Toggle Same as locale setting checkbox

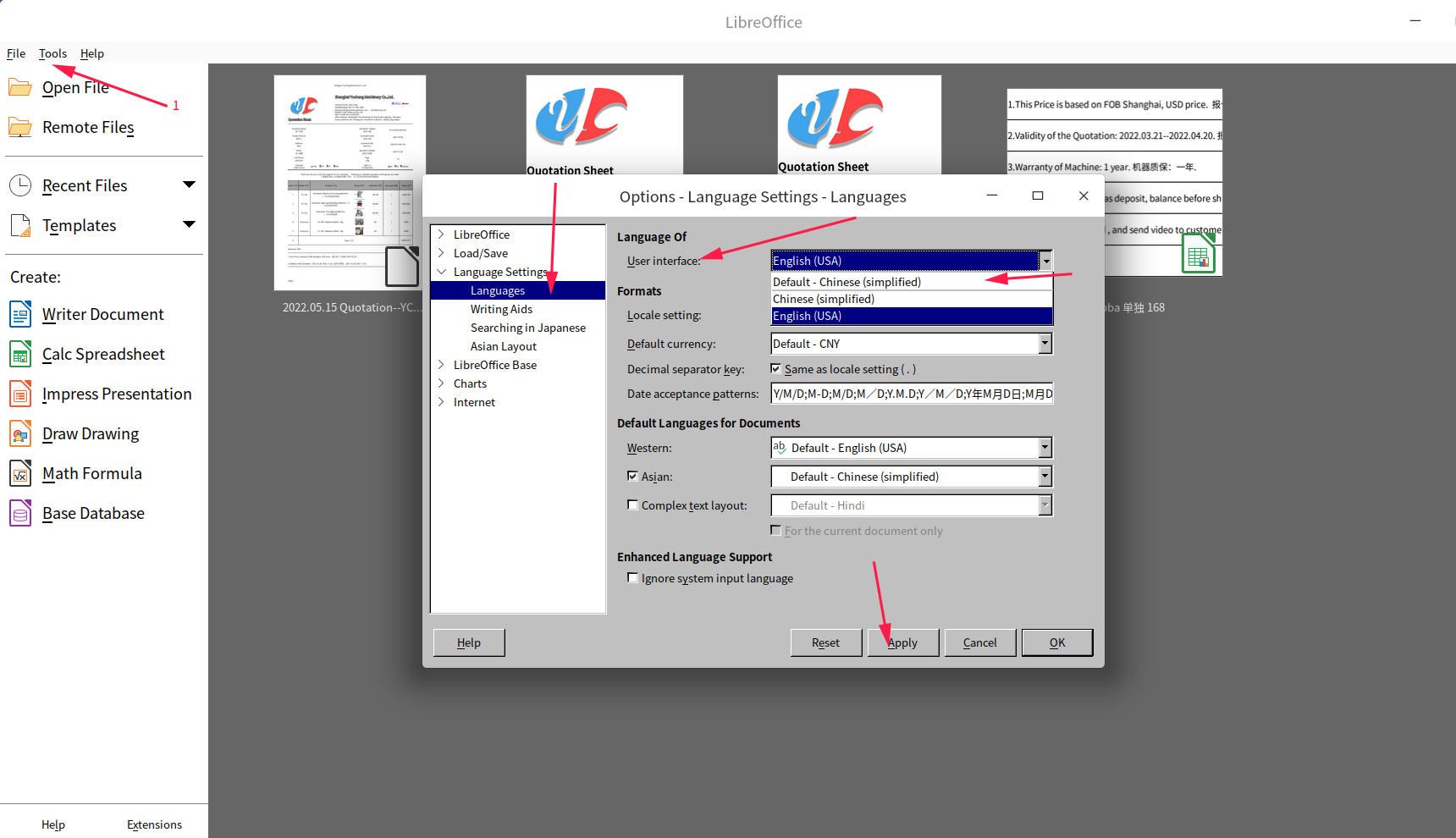pos(775,368)
